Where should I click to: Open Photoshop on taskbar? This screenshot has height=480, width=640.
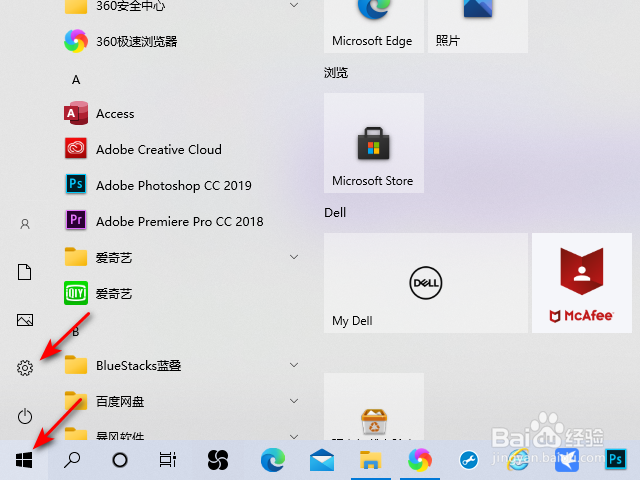616,460
